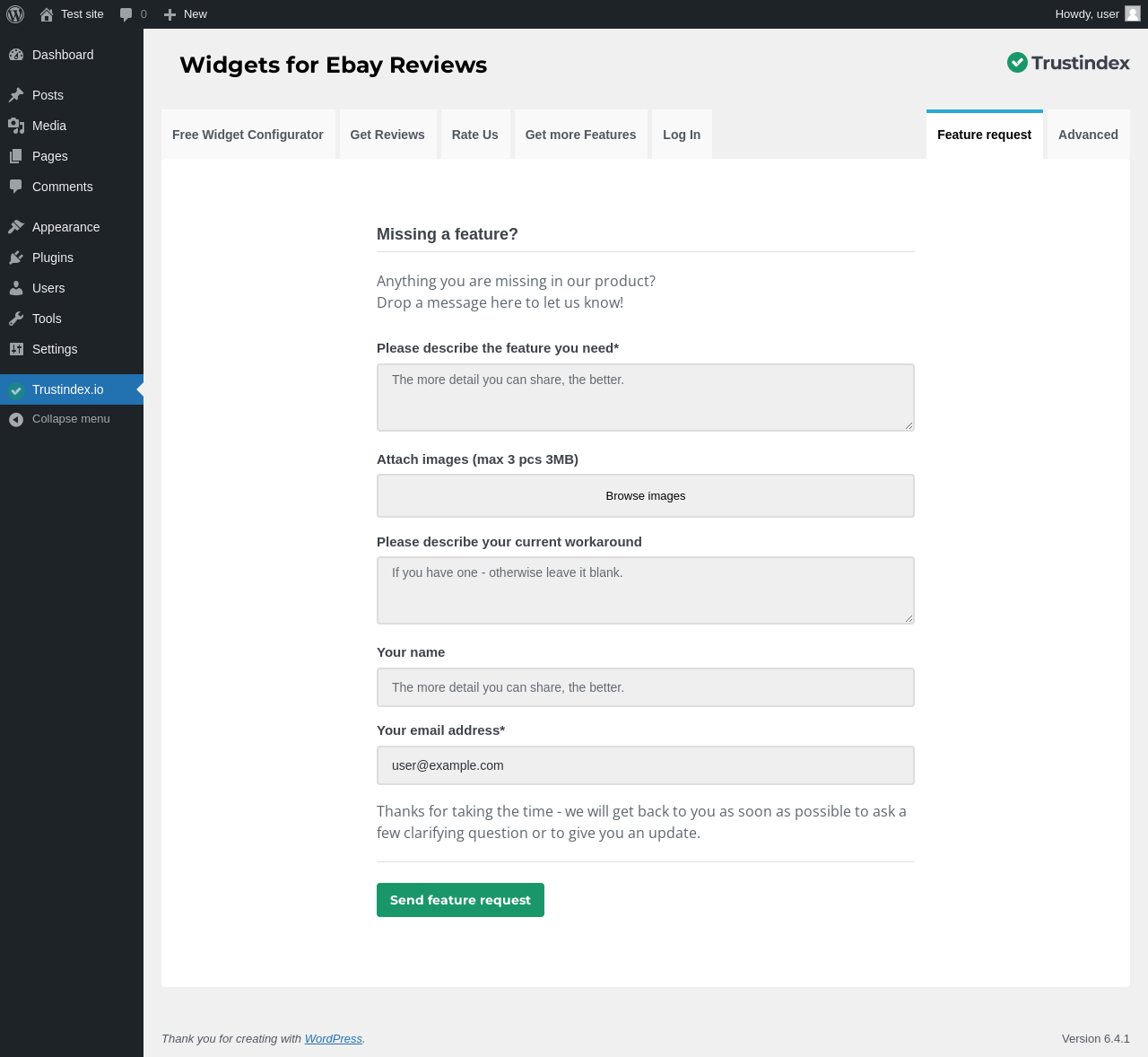The height and width of the screenshot is (1057, 1148).
Task: Click the Browse images button
Action: point(645,496)
